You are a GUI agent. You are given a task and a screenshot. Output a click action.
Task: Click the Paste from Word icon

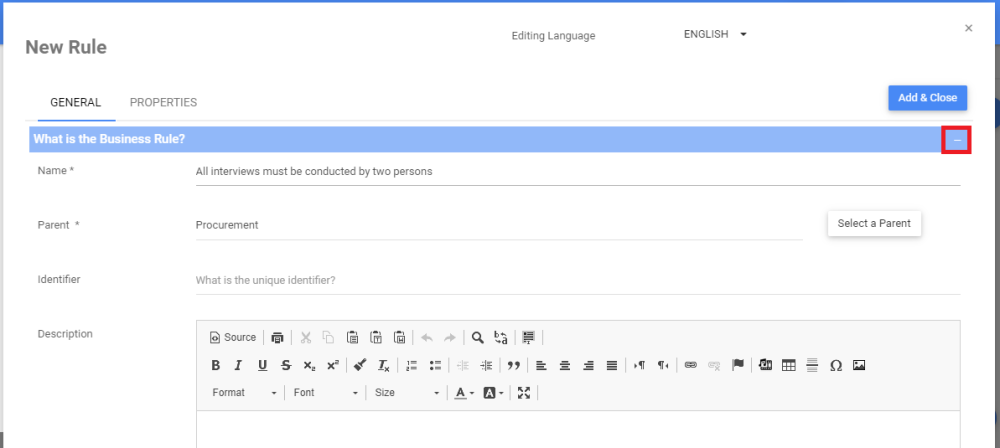[x=400, y=338]
